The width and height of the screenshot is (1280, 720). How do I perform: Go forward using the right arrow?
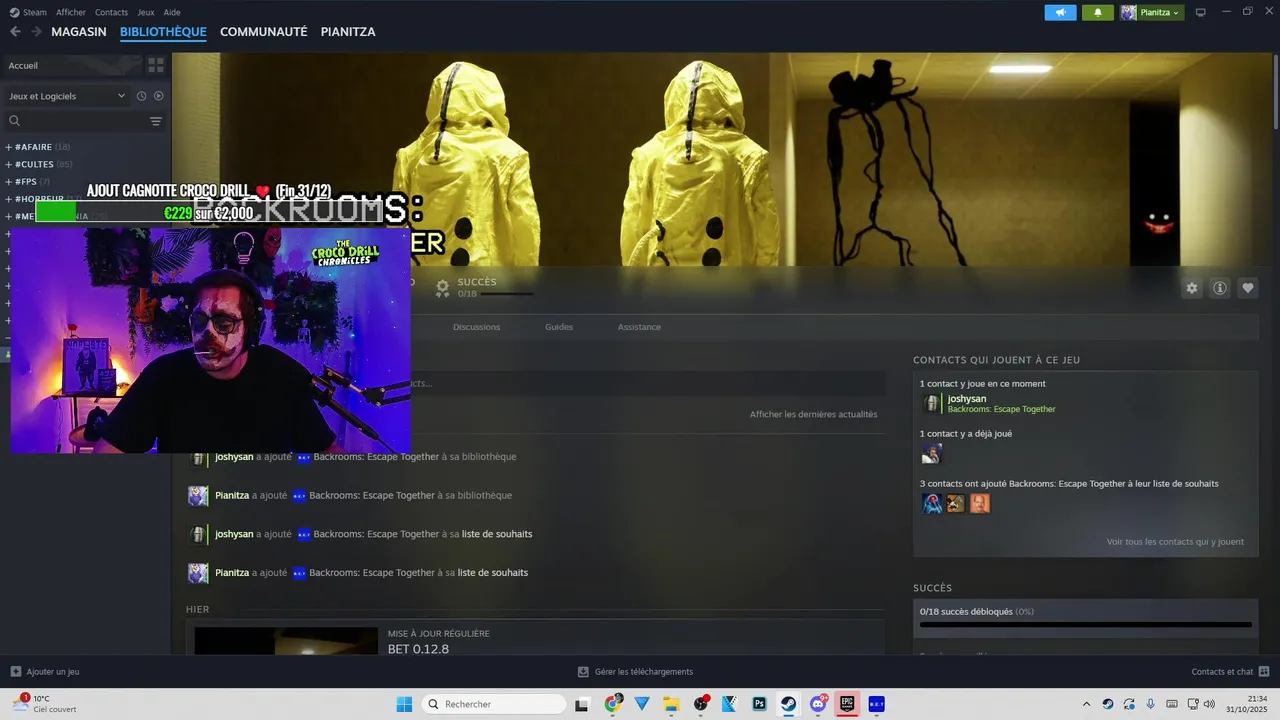[36, 32]
